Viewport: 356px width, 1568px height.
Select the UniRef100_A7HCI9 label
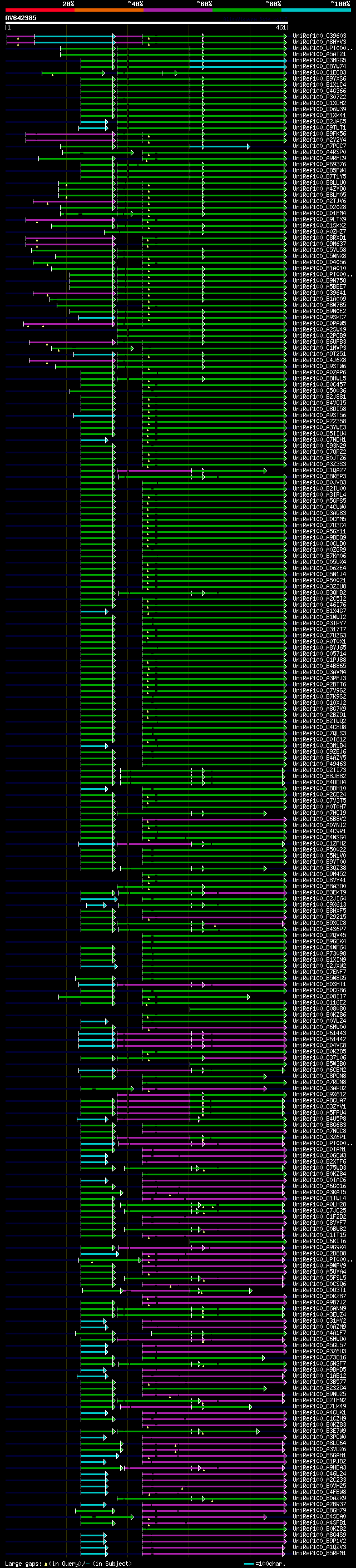(x=319, y=813)
